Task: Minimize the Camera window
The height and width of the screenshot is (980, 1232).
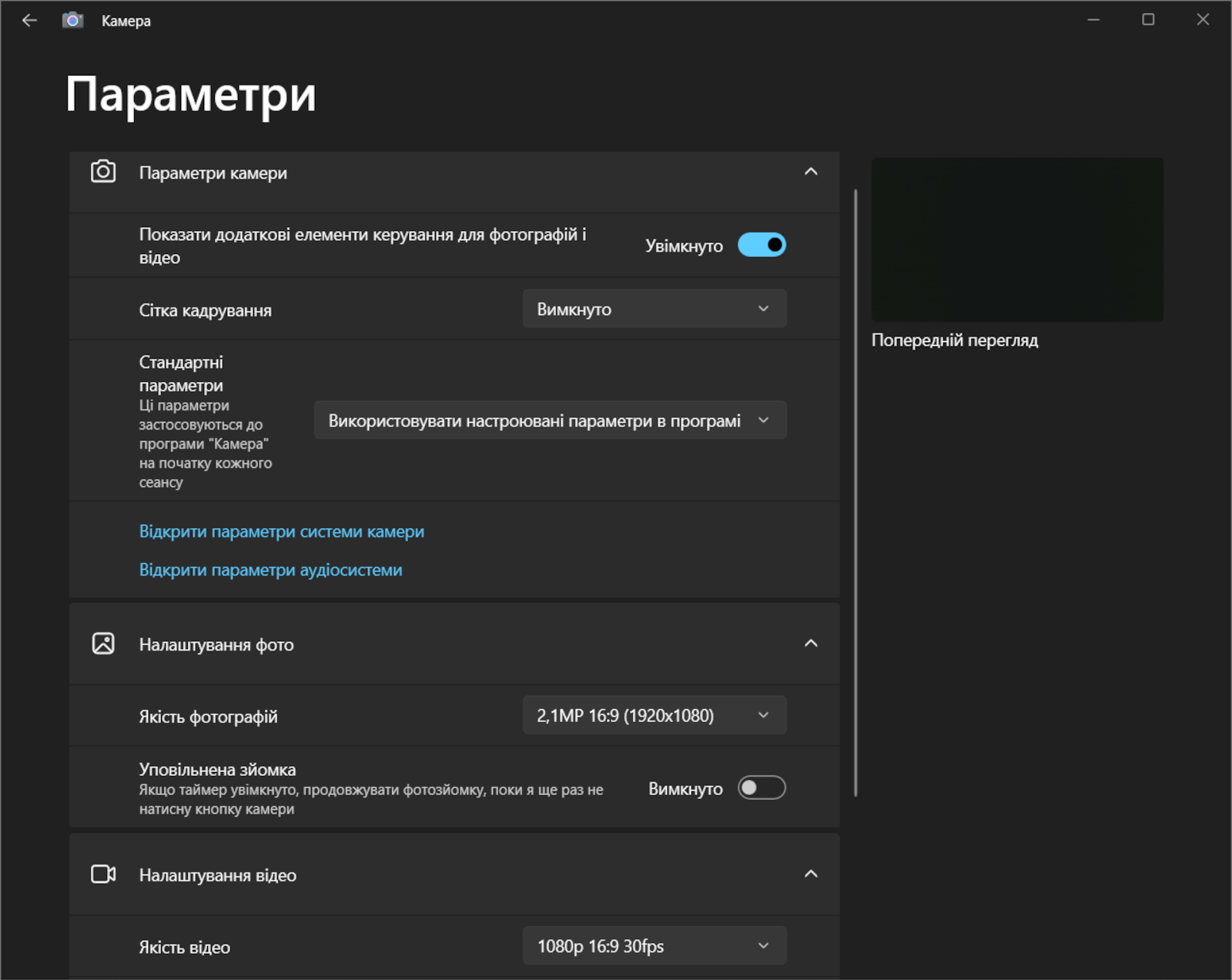Action: point(1093,20)
